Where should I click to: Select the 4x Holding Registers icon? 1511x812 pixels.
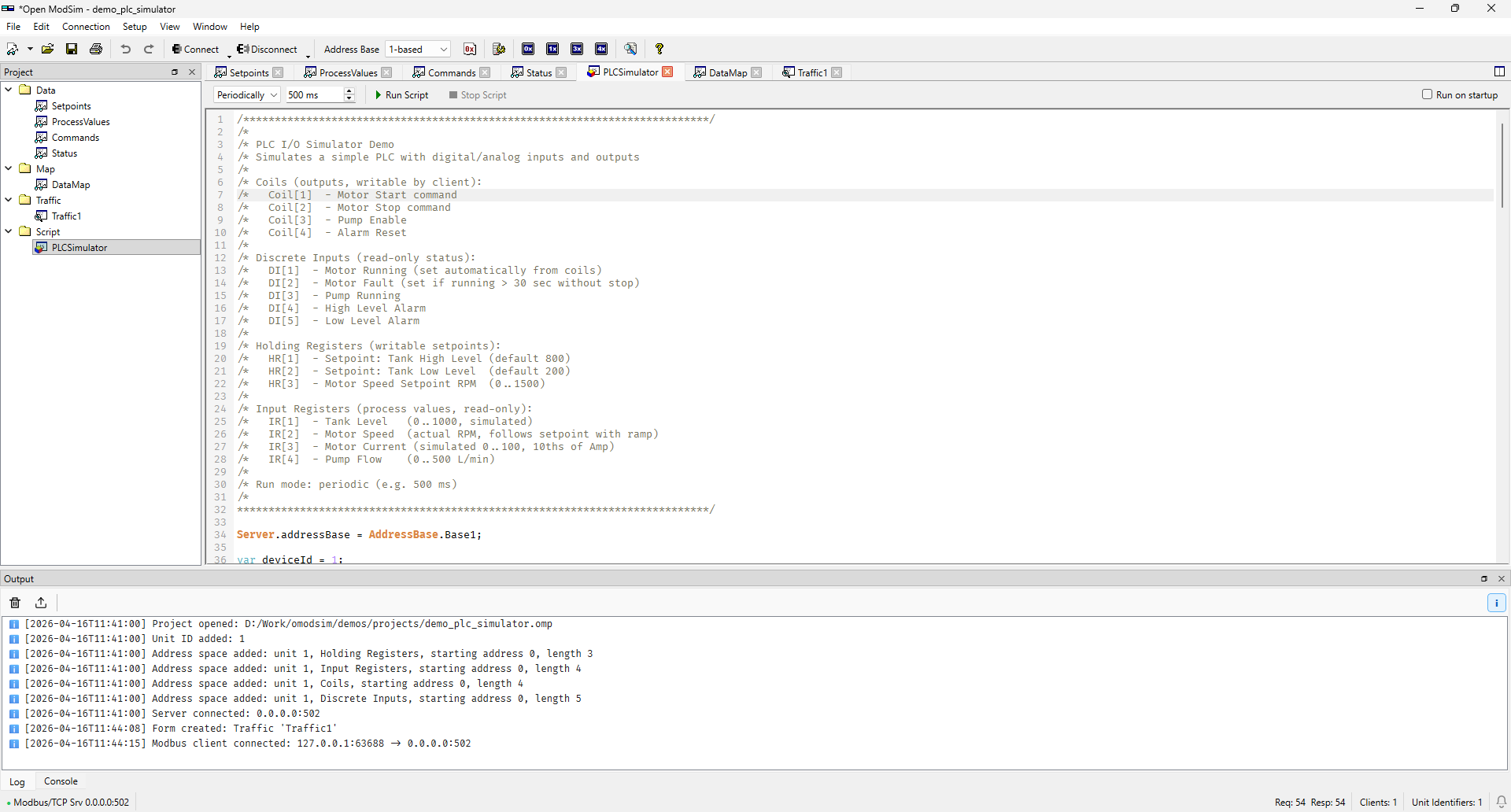[601, 49]
